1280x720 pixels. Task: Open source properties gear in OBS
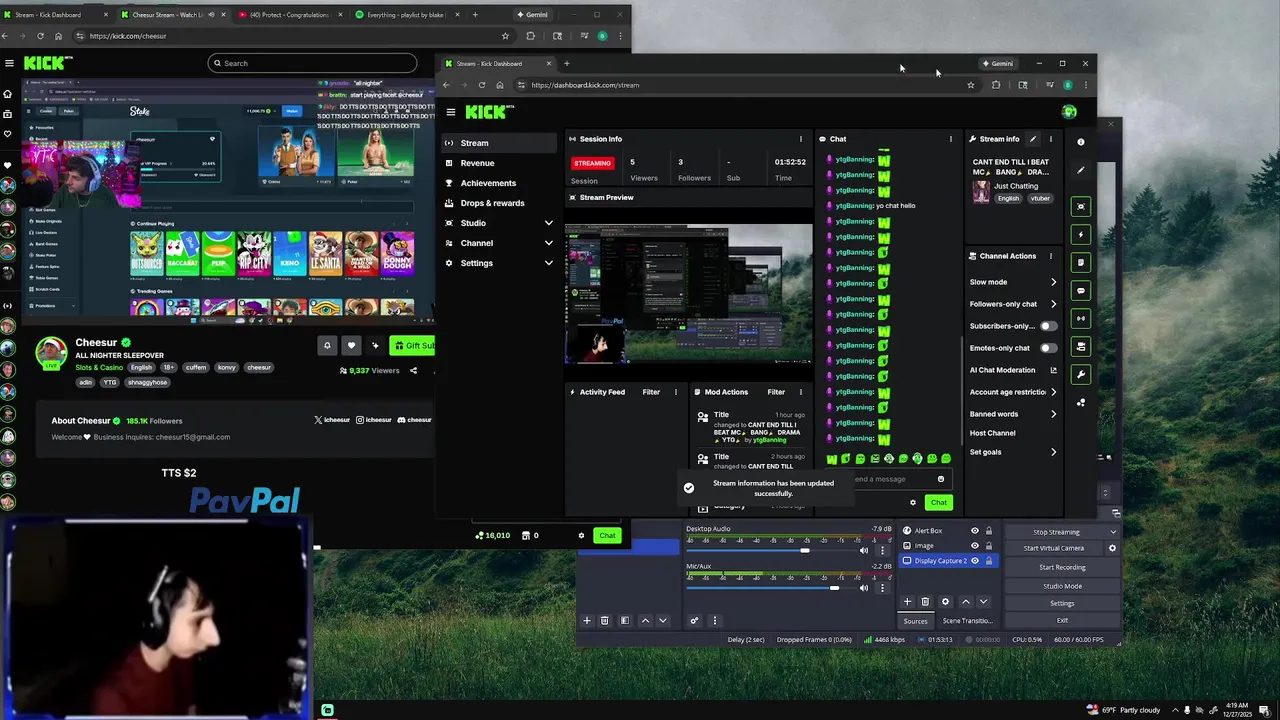click(x=945, y=602)
